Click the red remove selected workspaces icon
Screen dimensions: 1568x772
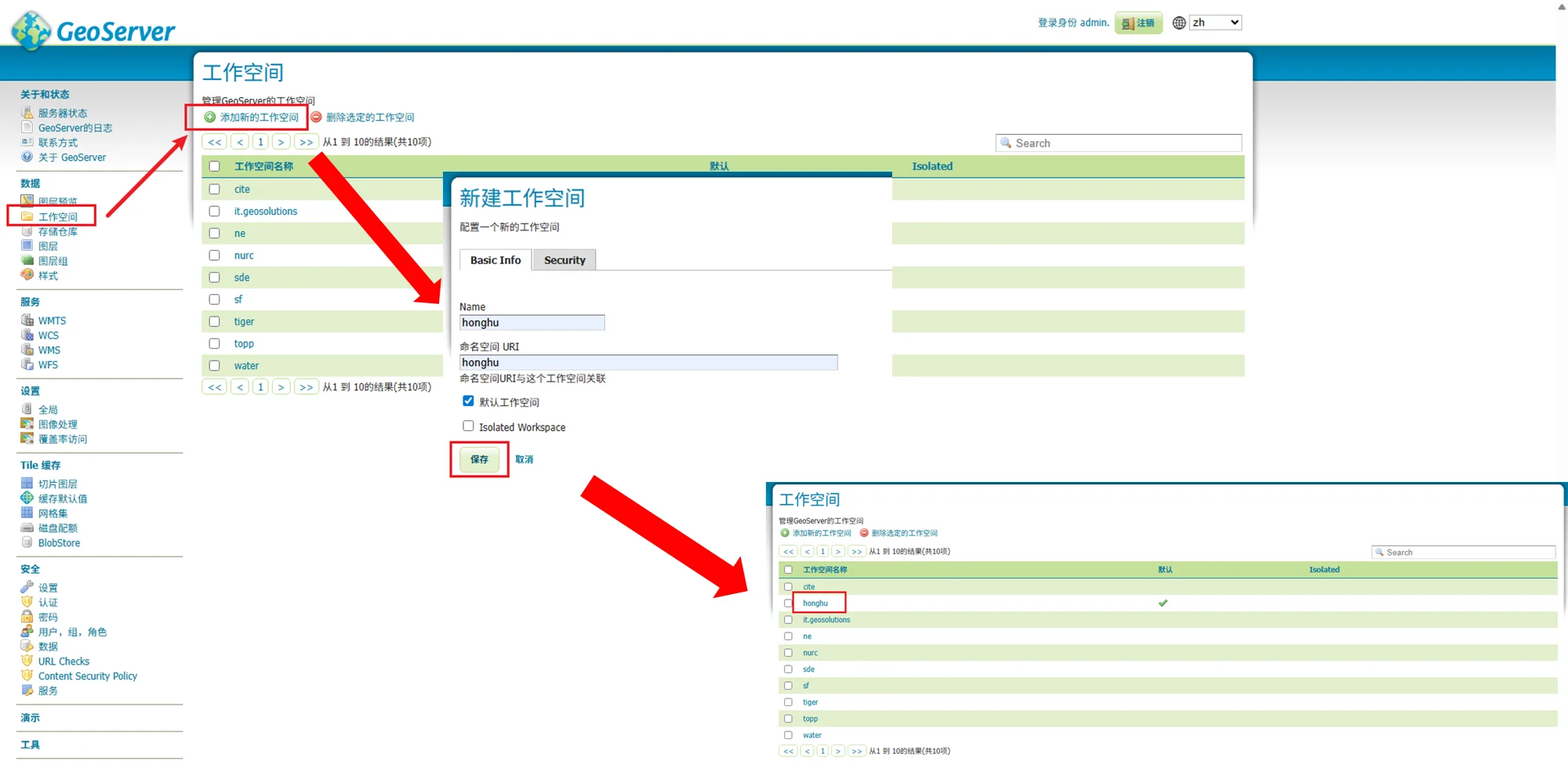(317, 118)
